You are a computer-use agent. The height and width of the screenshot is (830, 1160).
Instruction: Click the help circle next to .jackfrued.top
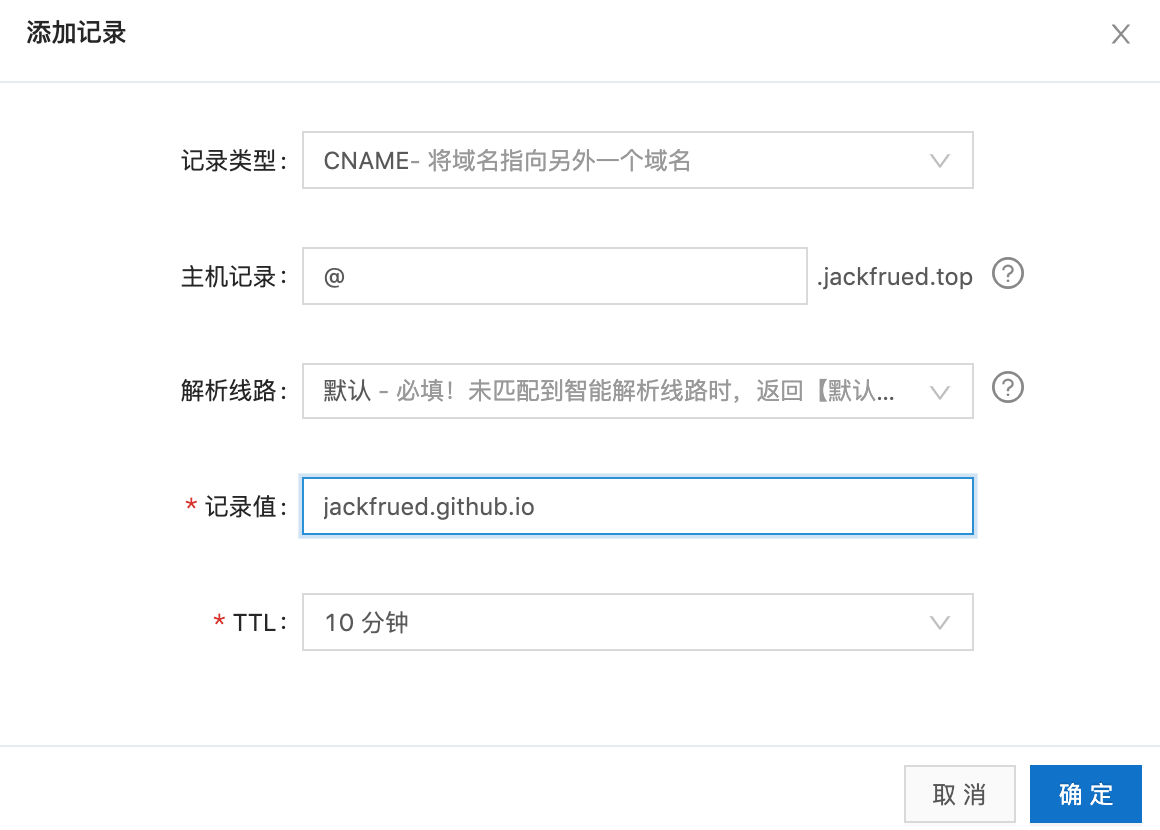point(1008,274)
